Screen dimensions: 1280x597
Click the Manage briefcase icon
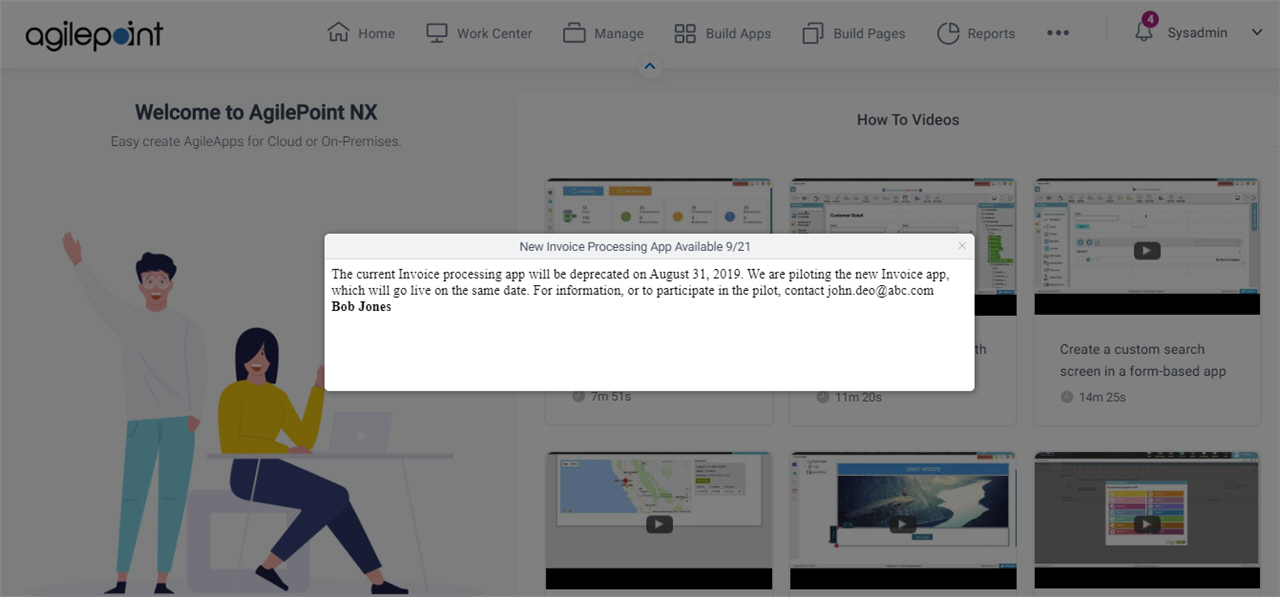574,33
